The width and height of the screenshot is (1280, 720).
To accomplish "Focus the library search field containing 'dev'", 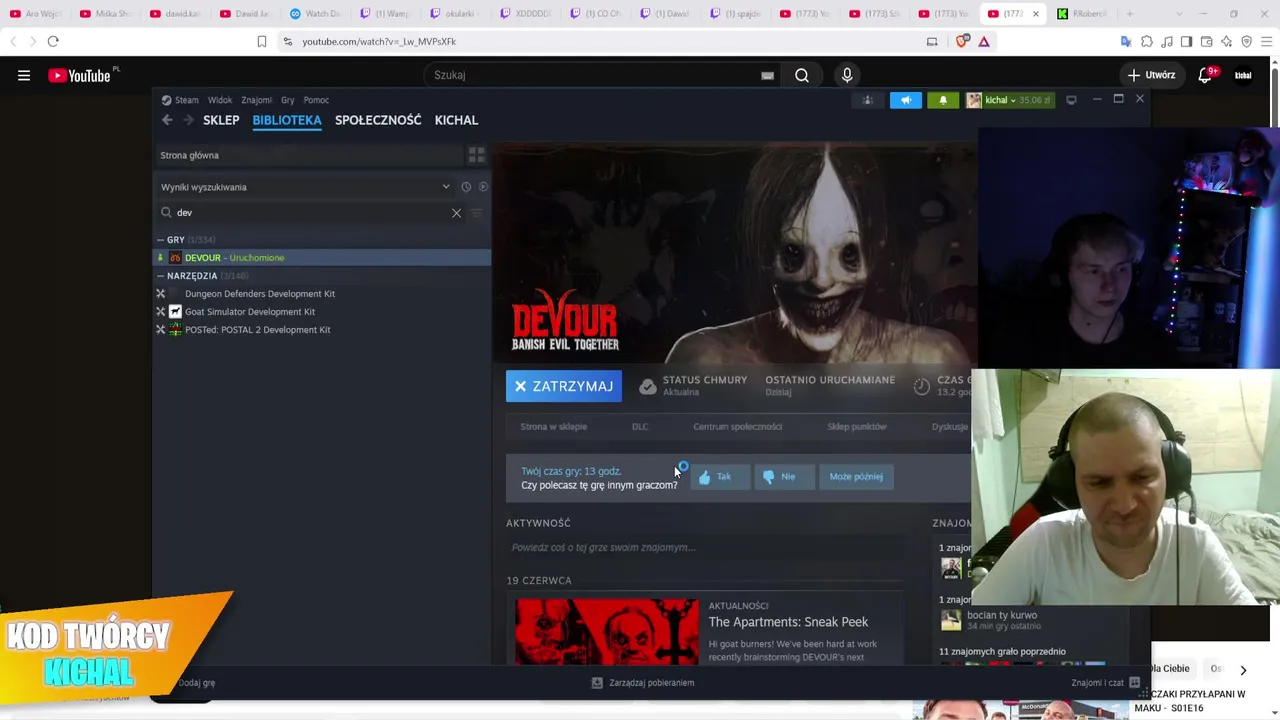I will (310, 213).
